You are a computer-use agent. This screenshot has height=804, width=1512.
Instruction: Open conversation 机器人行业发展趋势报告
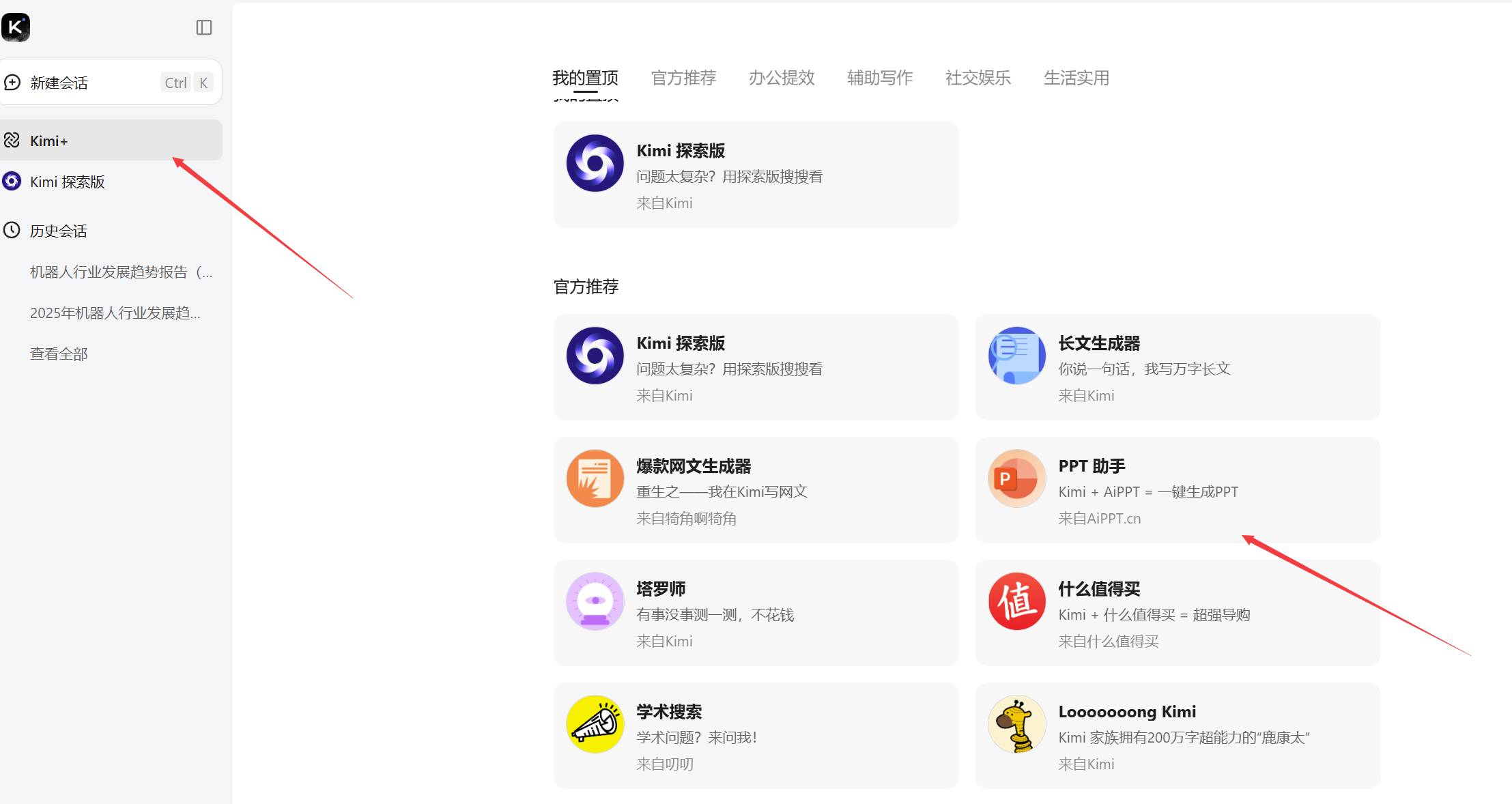pos(122,272)
